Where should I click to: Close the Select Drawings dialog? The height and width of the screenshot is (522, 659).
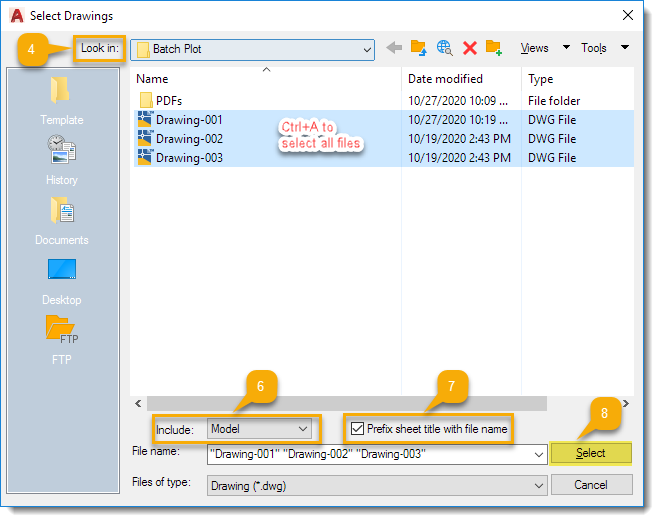tap(627, 16)
